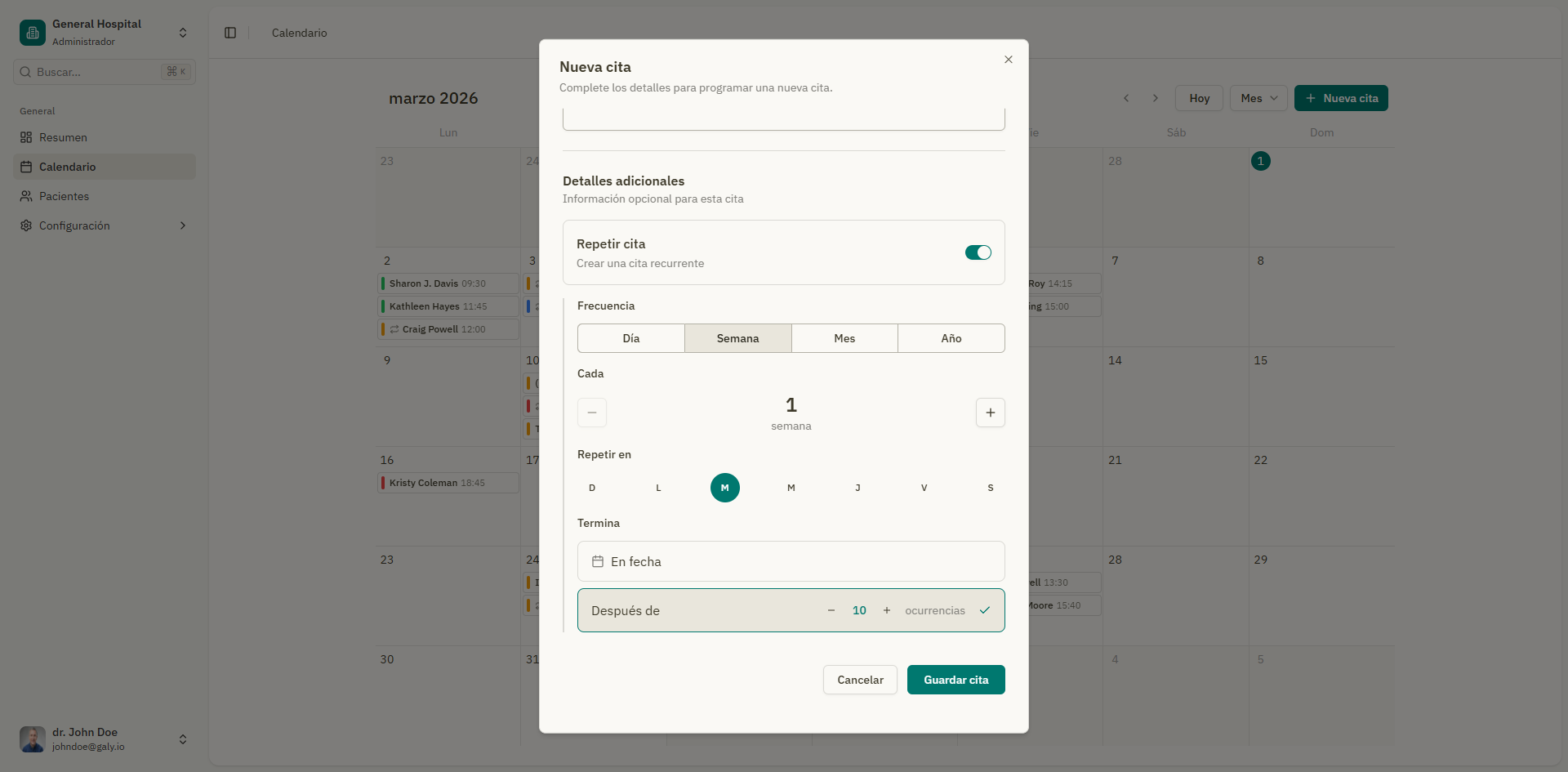Viewport: 1568px width, 772px height.
Task: Increase occurrences with the plus stepper
Action: coord(886,610)
